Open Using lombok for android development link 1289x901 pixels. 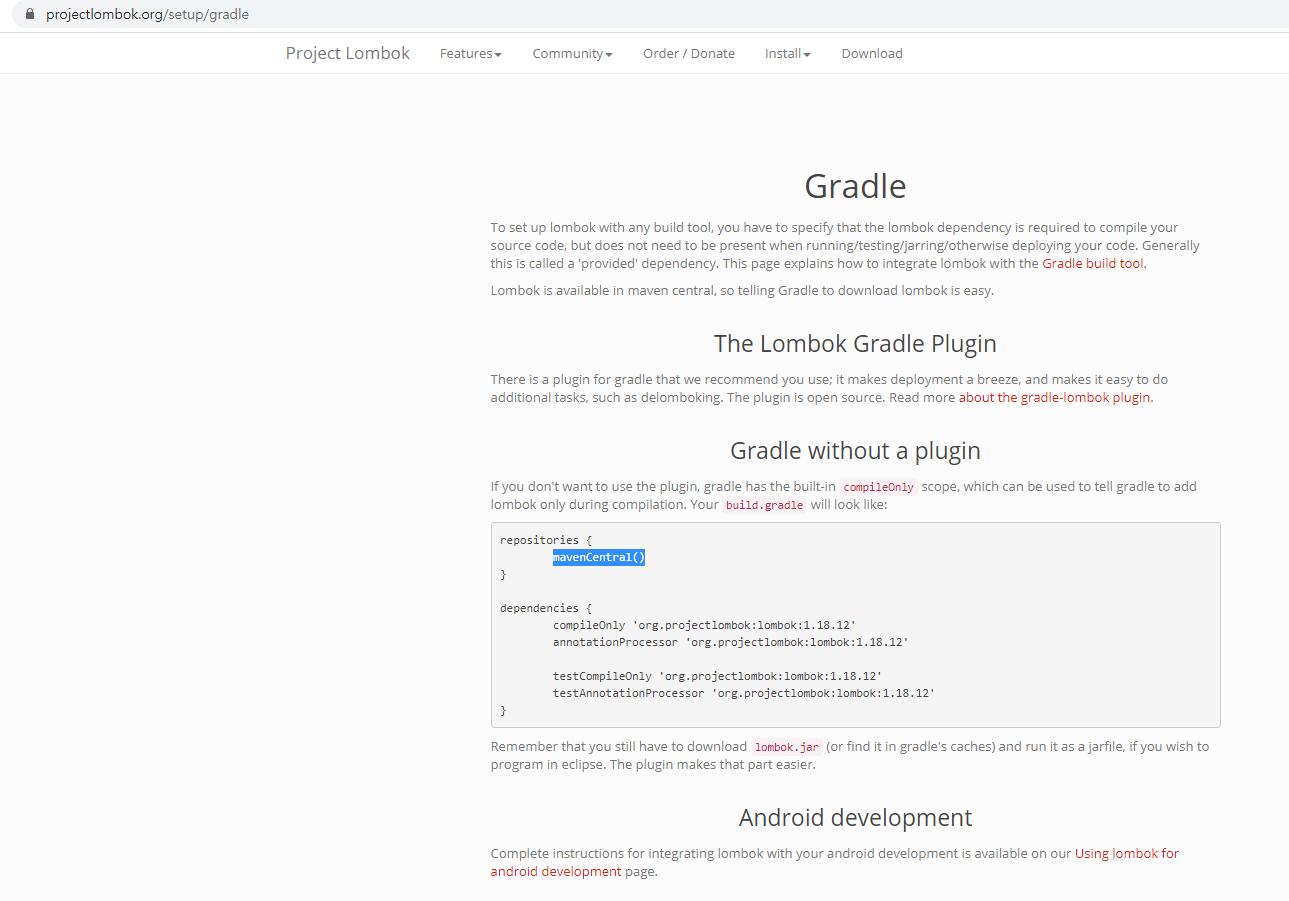pos(834,862)
